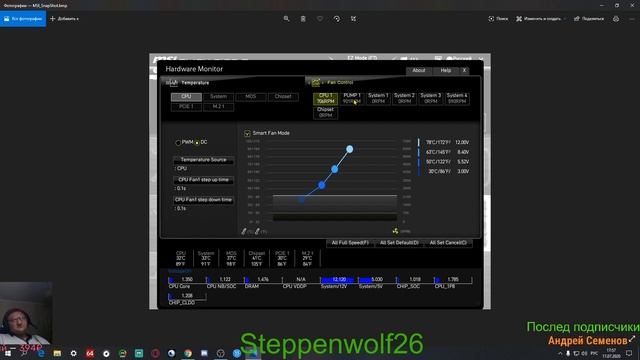Select the M.2 1 temperature button
This screenshot has width=640, height=360.
218,107
